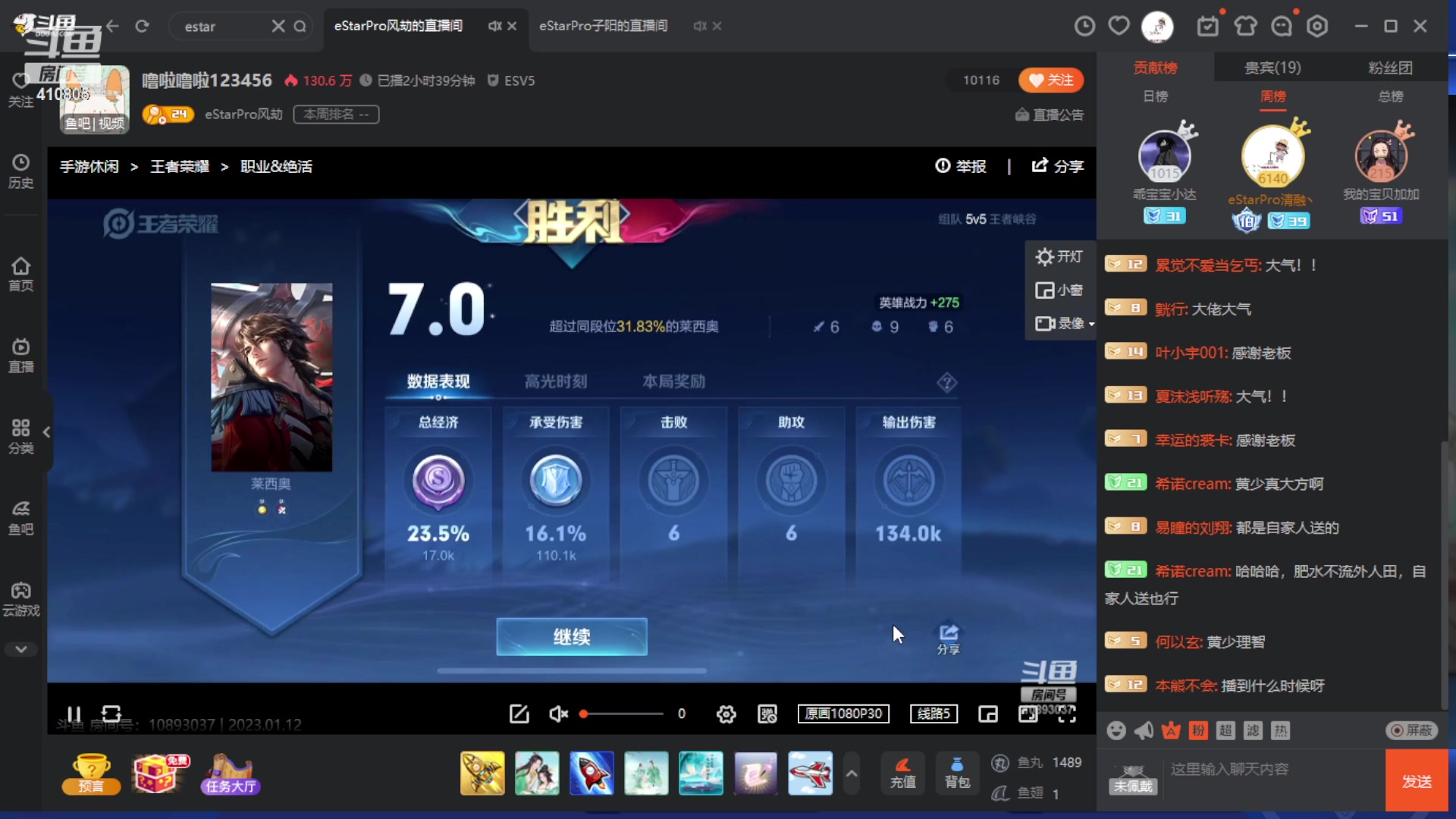Choose stream 线路5 line selector
The image size is (1456, 819).
click(x=934, y=714)
